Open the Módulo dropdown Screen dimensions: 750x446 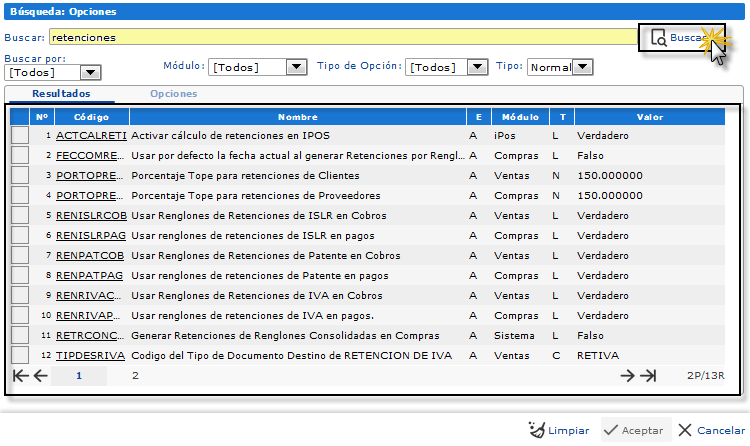296,67
